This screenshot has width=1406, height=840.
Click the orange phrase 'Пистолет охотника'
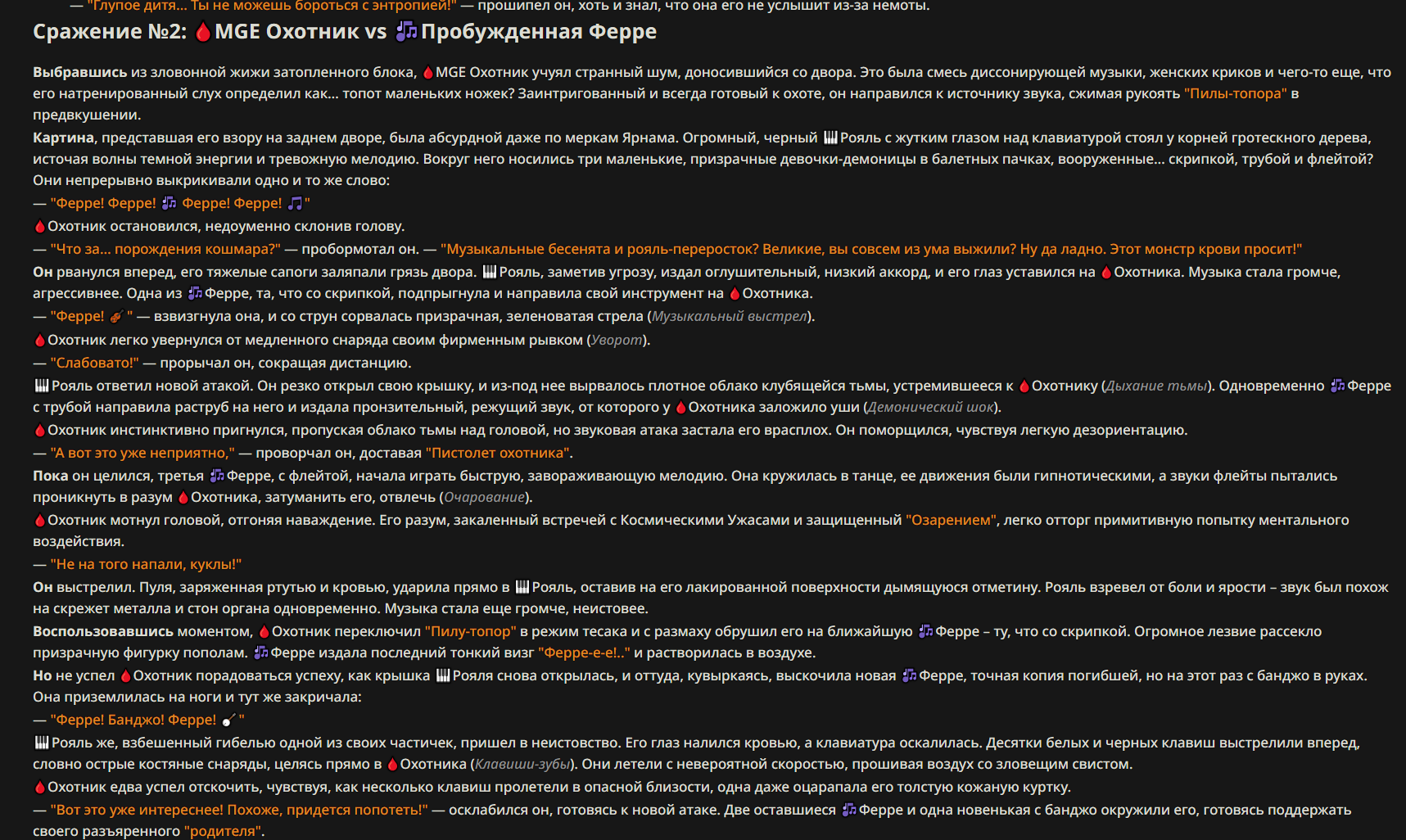(498, 453)
